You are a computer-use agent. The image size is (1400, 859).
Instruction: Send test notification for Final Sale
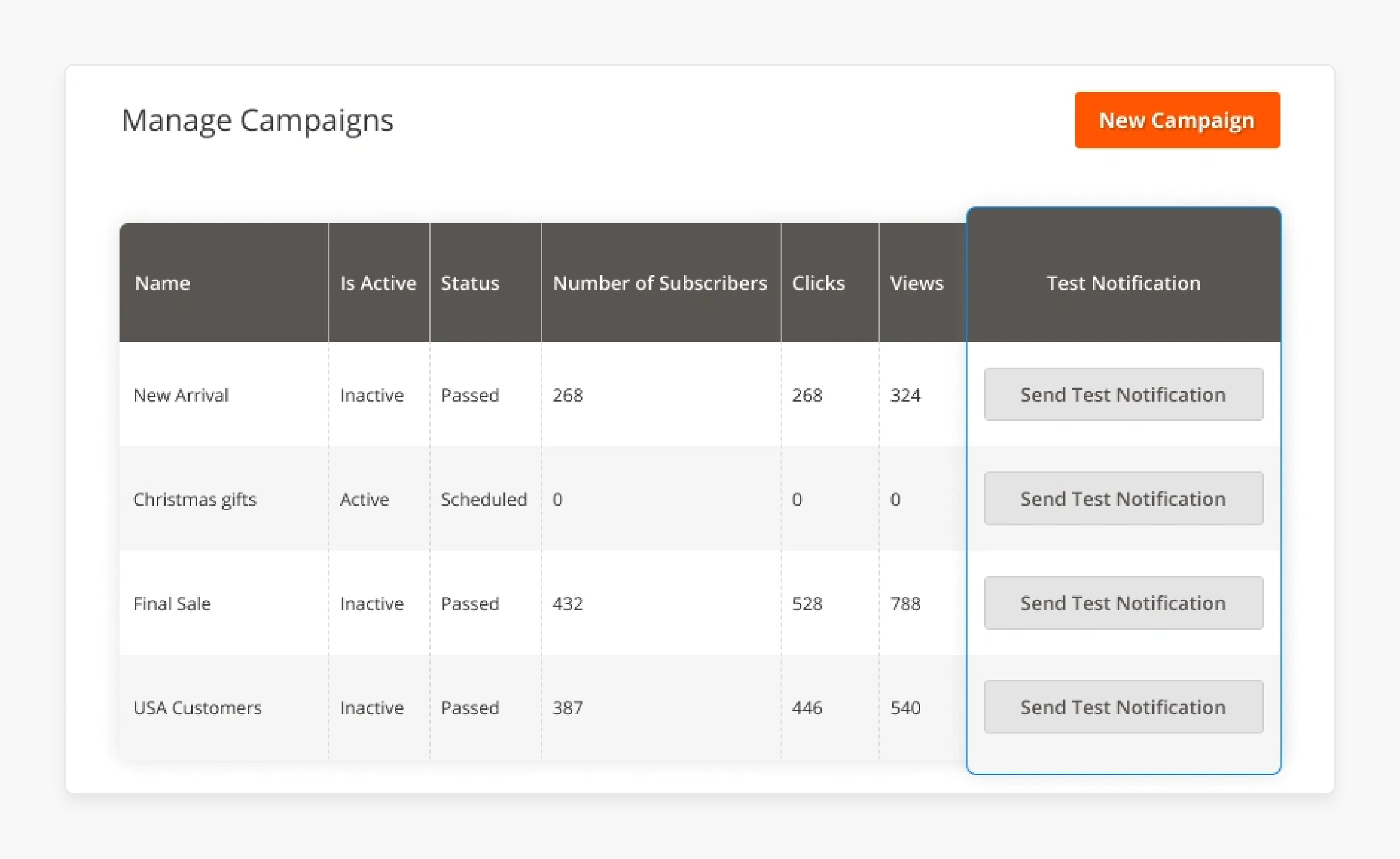1123,603
